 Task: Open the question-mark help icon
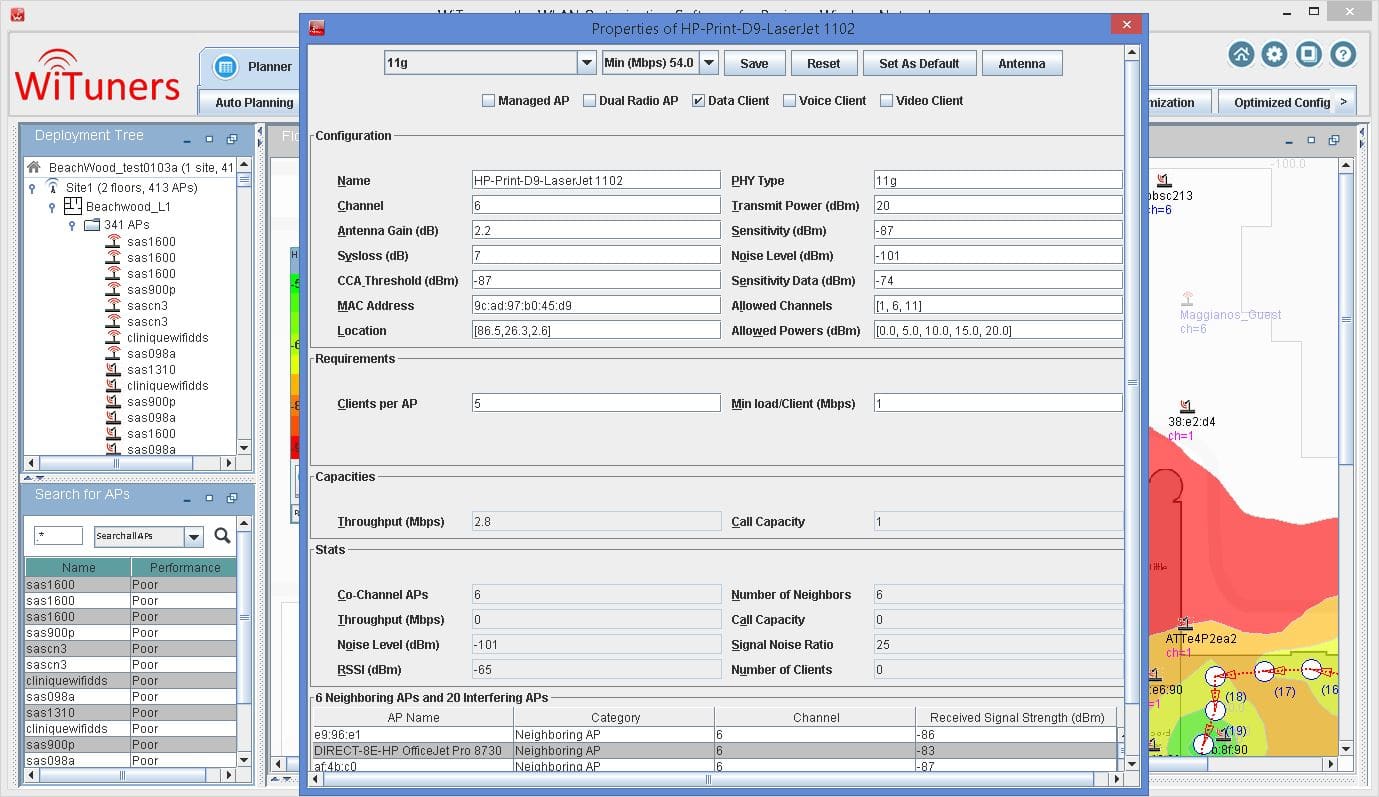pos(1343,55)
